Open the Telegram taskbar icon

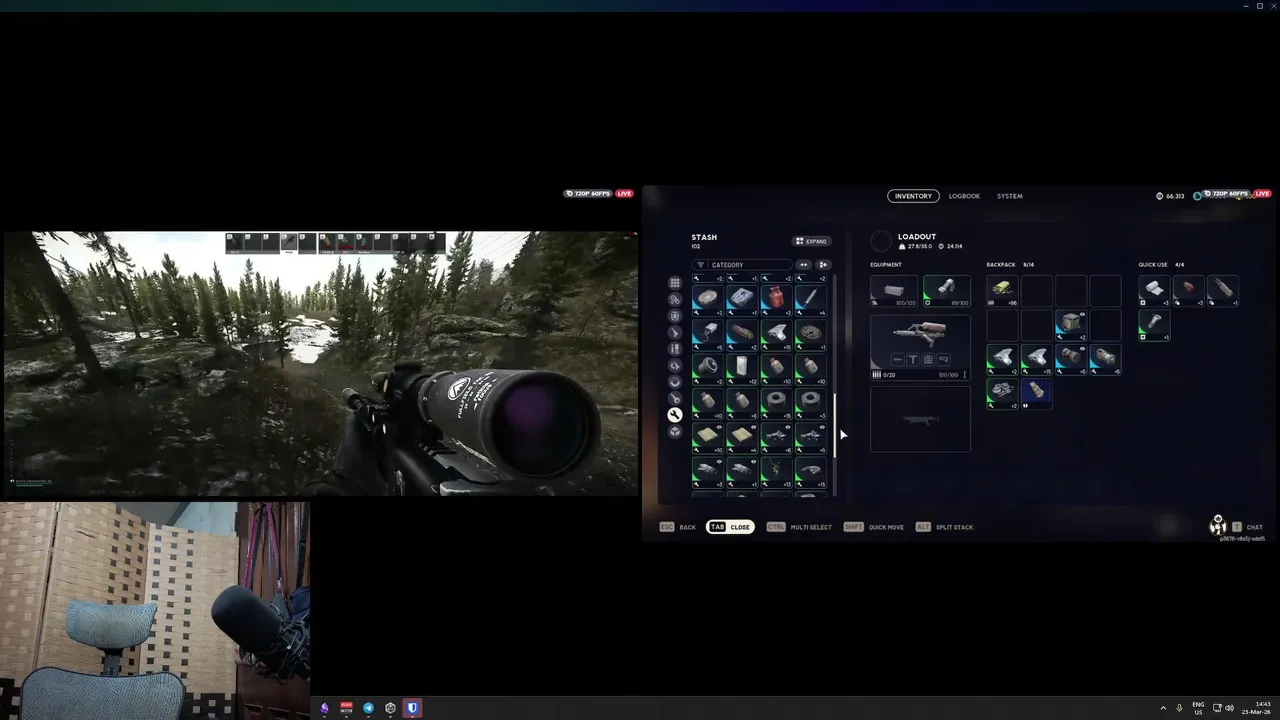(x=368, y=708)
